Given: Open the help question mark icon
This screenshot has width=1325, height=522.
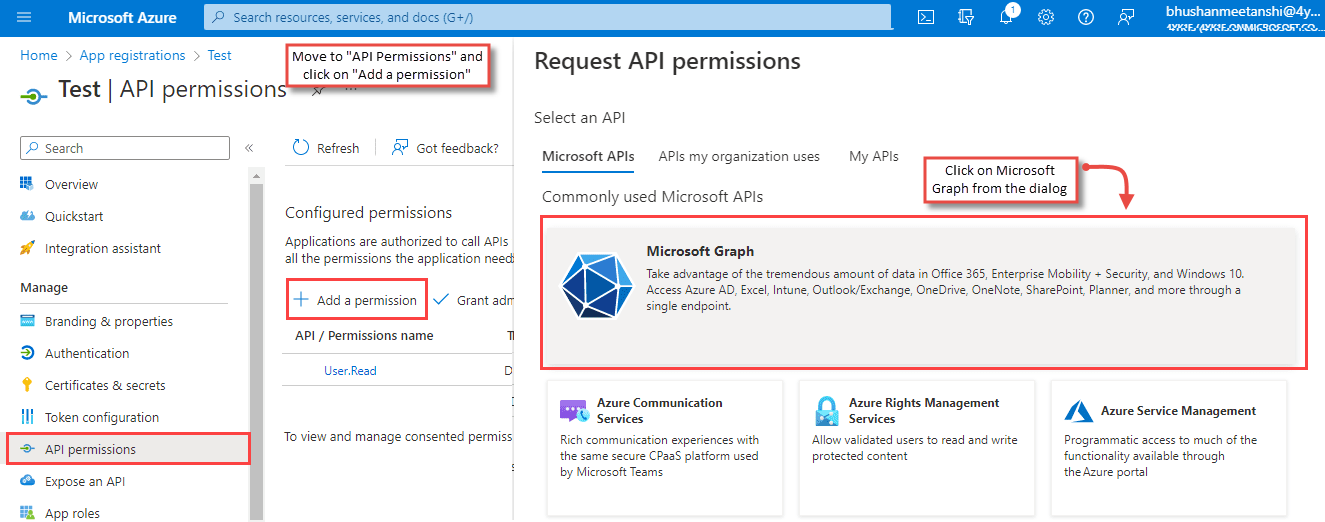Looking at the screenshot, I should click(x=1086, y=17).
